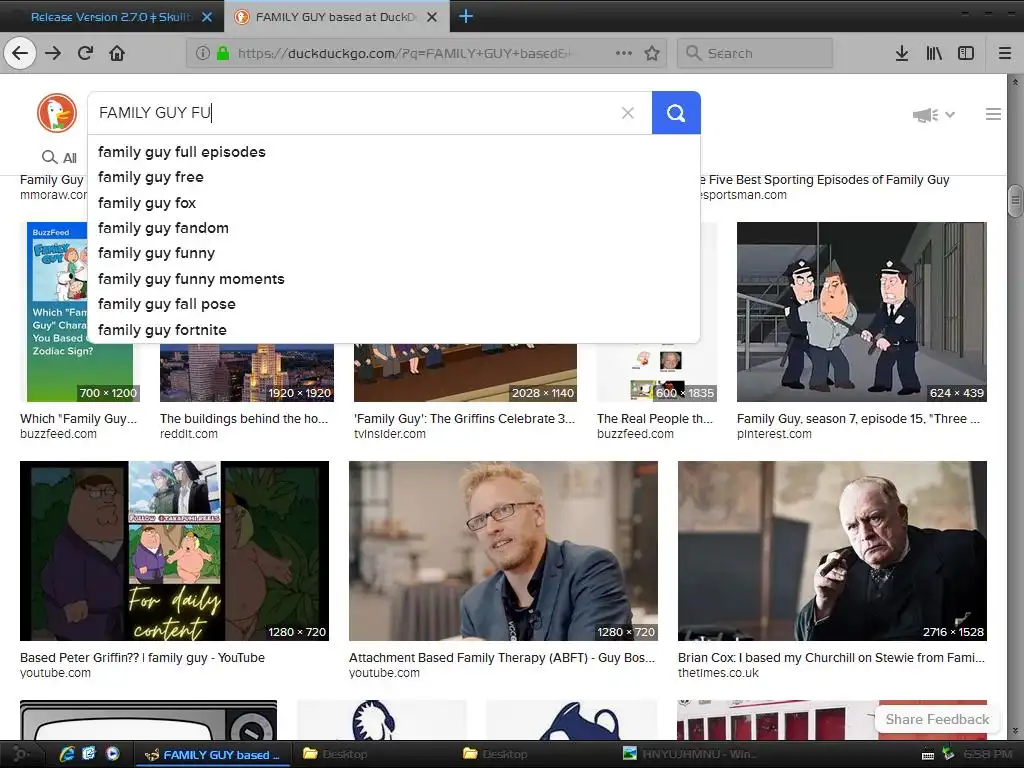Open the megaphone spread-the-word dropdown
Viewport: 1024px width, 768px height.
click(x=934, y=115)
